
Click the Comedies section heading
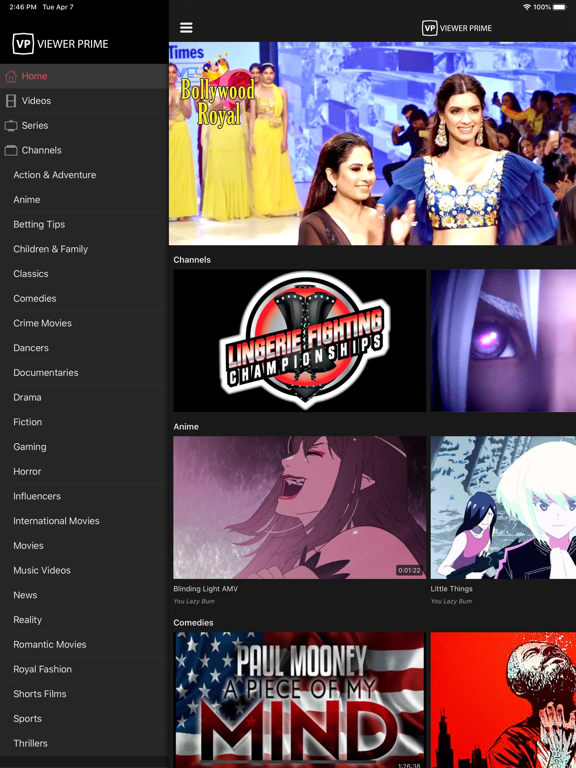[193, 623]
